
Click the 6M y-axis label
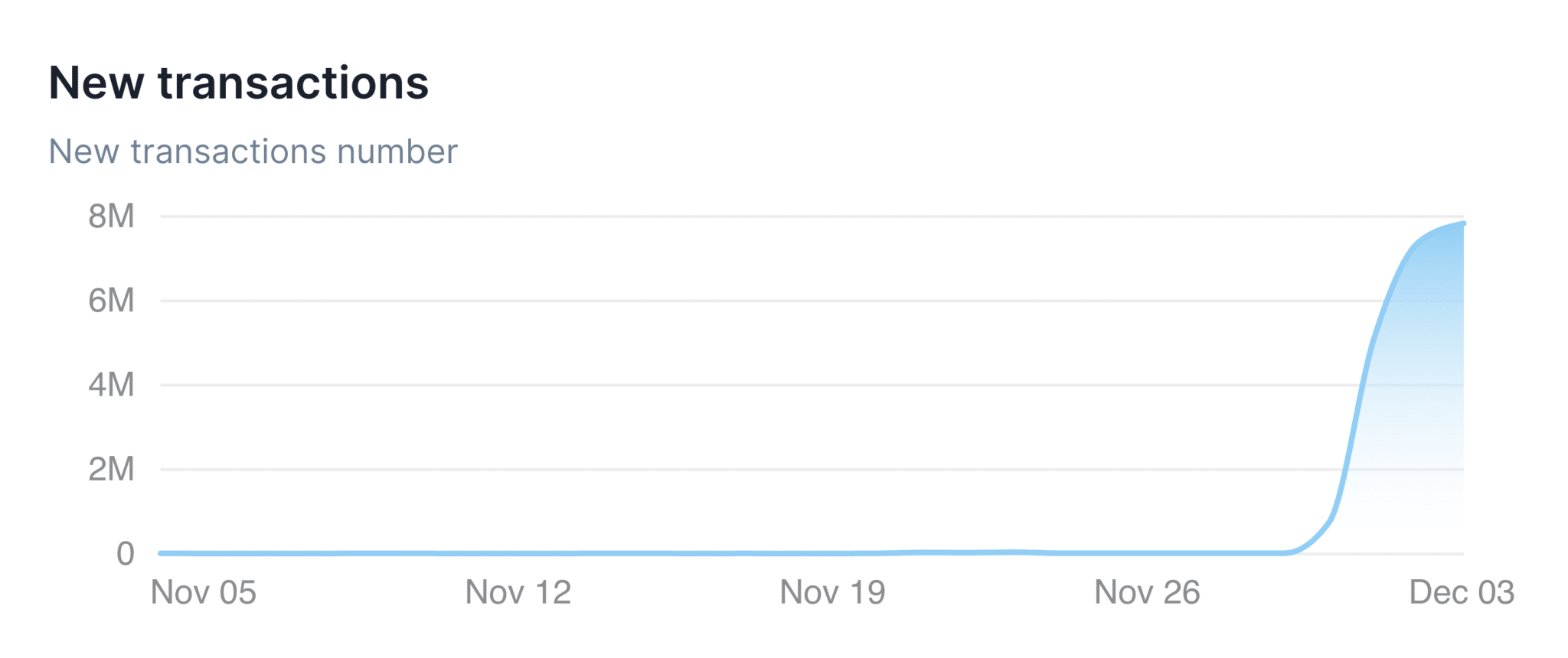(x=111, y=301)
